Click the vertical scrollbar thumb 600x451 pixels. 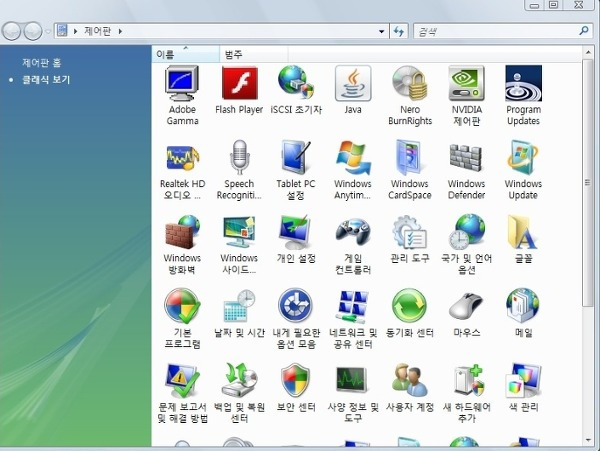588,182
